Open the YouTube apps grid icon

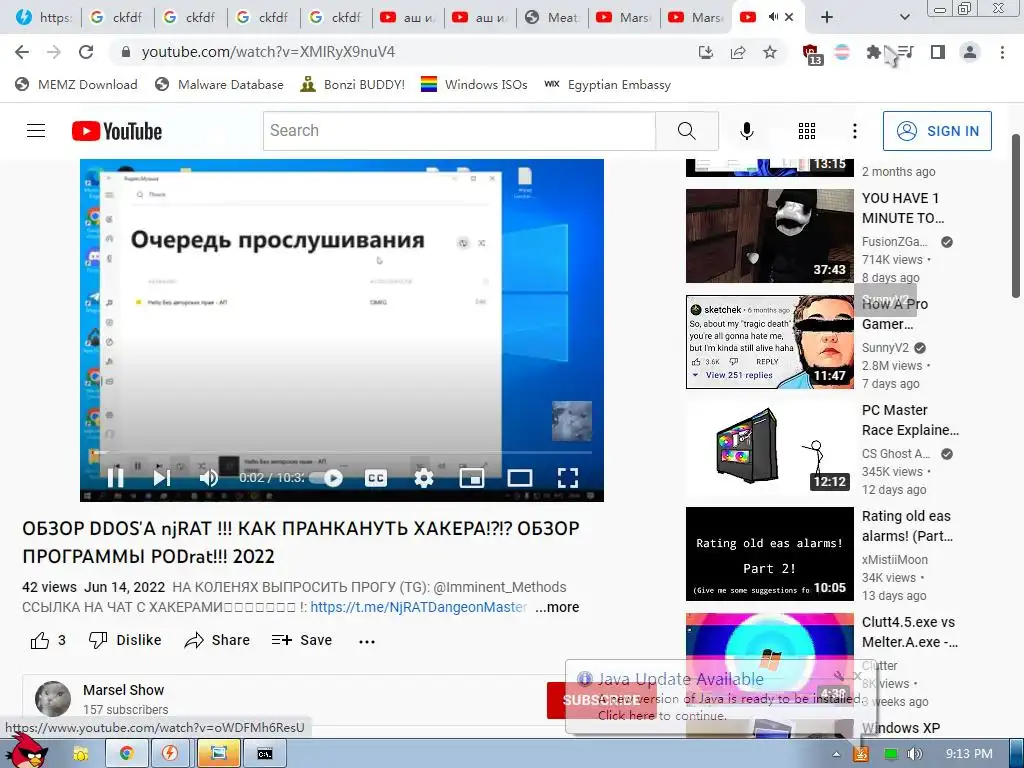tap(807, 131)
